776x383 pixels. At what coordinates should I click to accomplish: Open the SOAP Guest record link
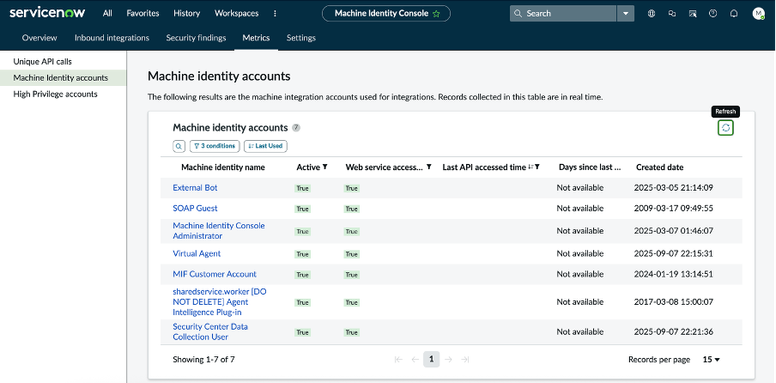click(195, 208)
